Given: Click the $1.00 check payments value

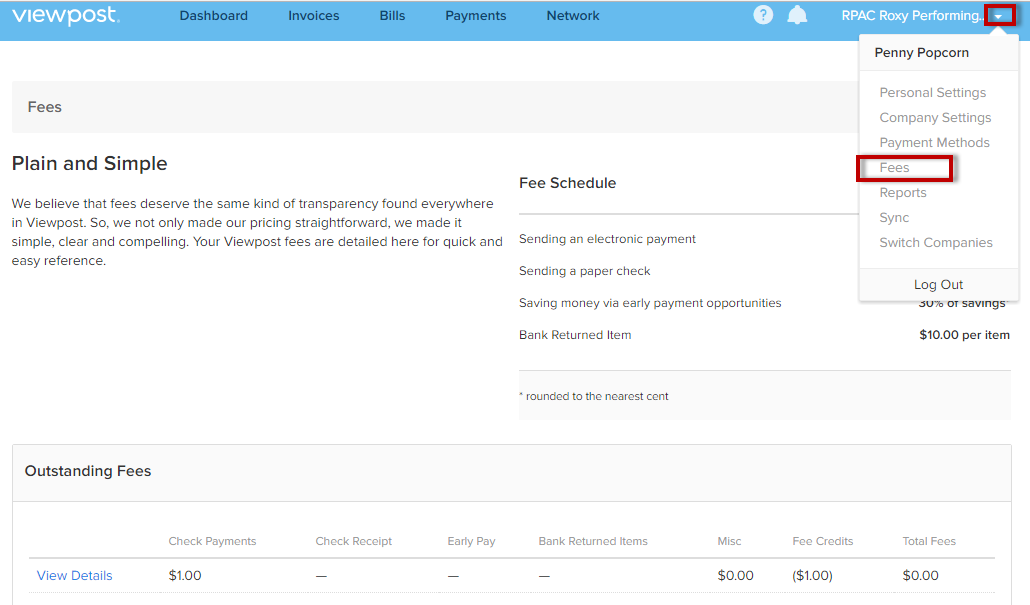Looking at the screenshot, I should click(x=185, y=575).
